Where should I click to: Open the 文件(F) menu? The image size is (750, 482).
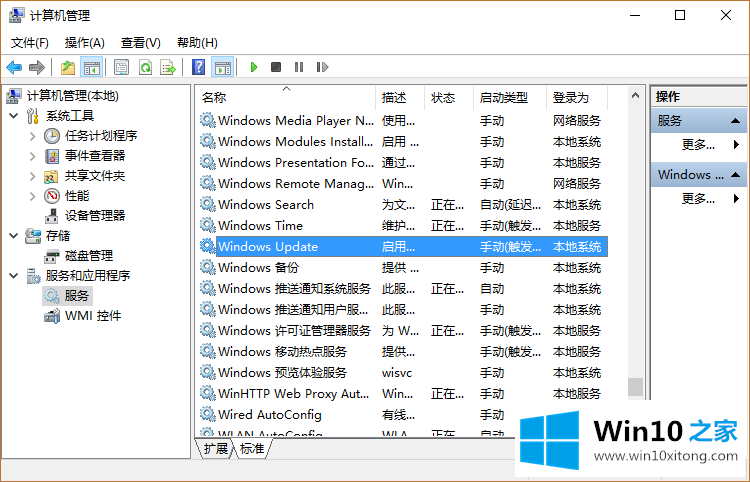[x=30, y=43]
